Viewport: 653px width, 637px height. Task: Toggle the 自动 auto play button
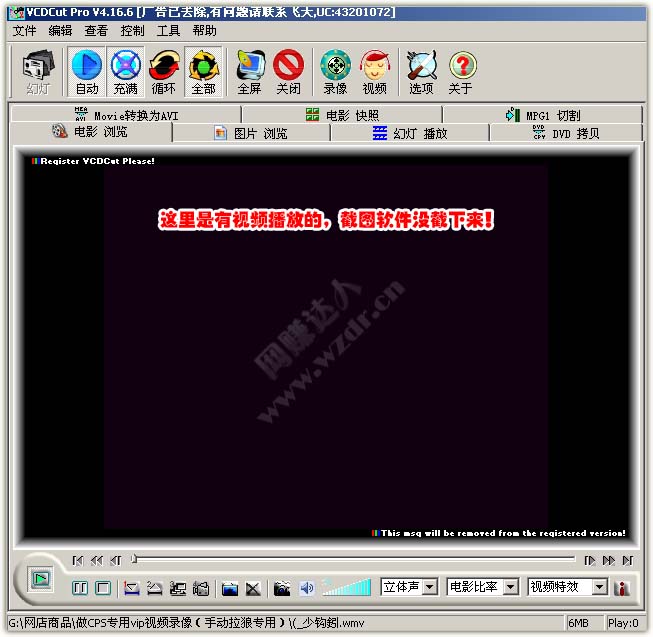tap(87, 72)
